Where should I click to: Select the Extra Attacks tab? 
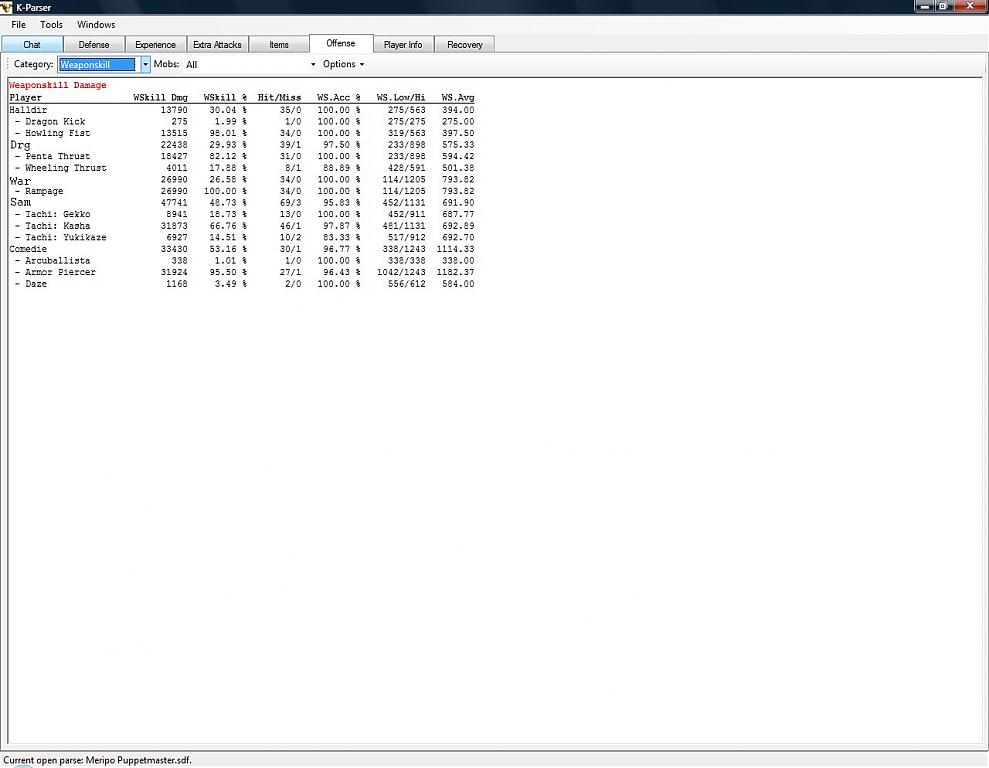pos(217,45)
